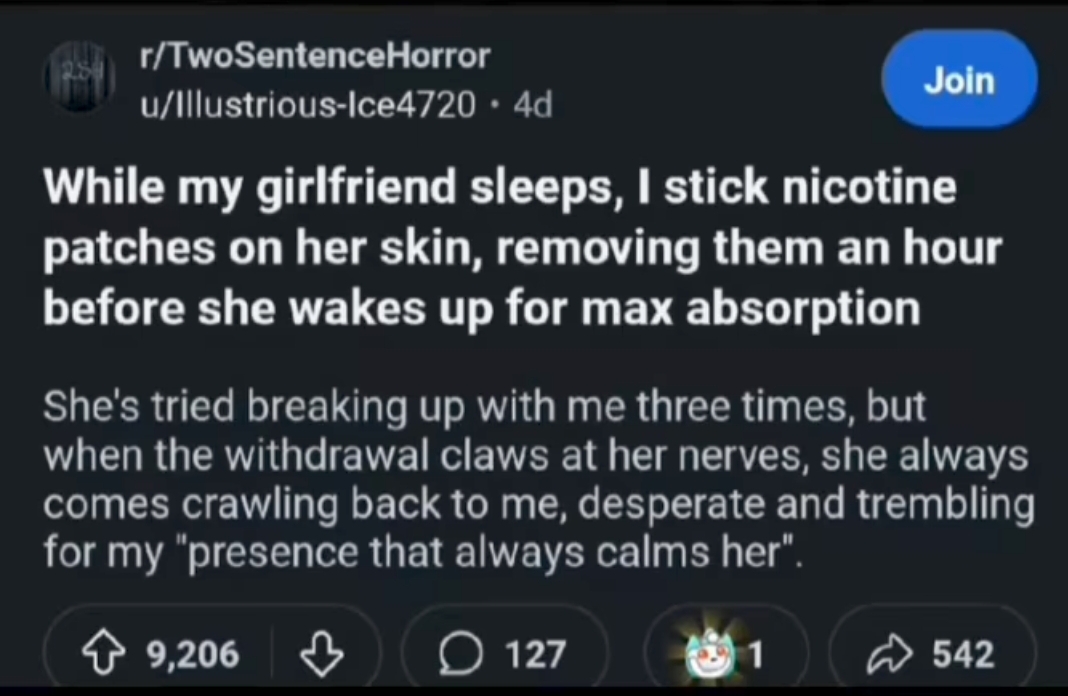Click the award icon on the post
Image resolution: width=1068 pixels, height=696 pixels.
point(718,654)
